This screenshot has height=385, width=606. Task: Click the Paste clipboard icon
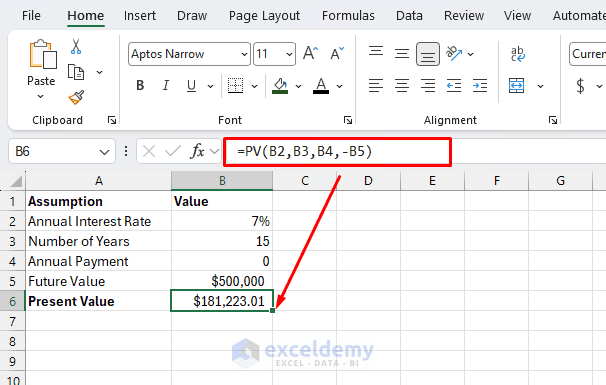[43, 54]
